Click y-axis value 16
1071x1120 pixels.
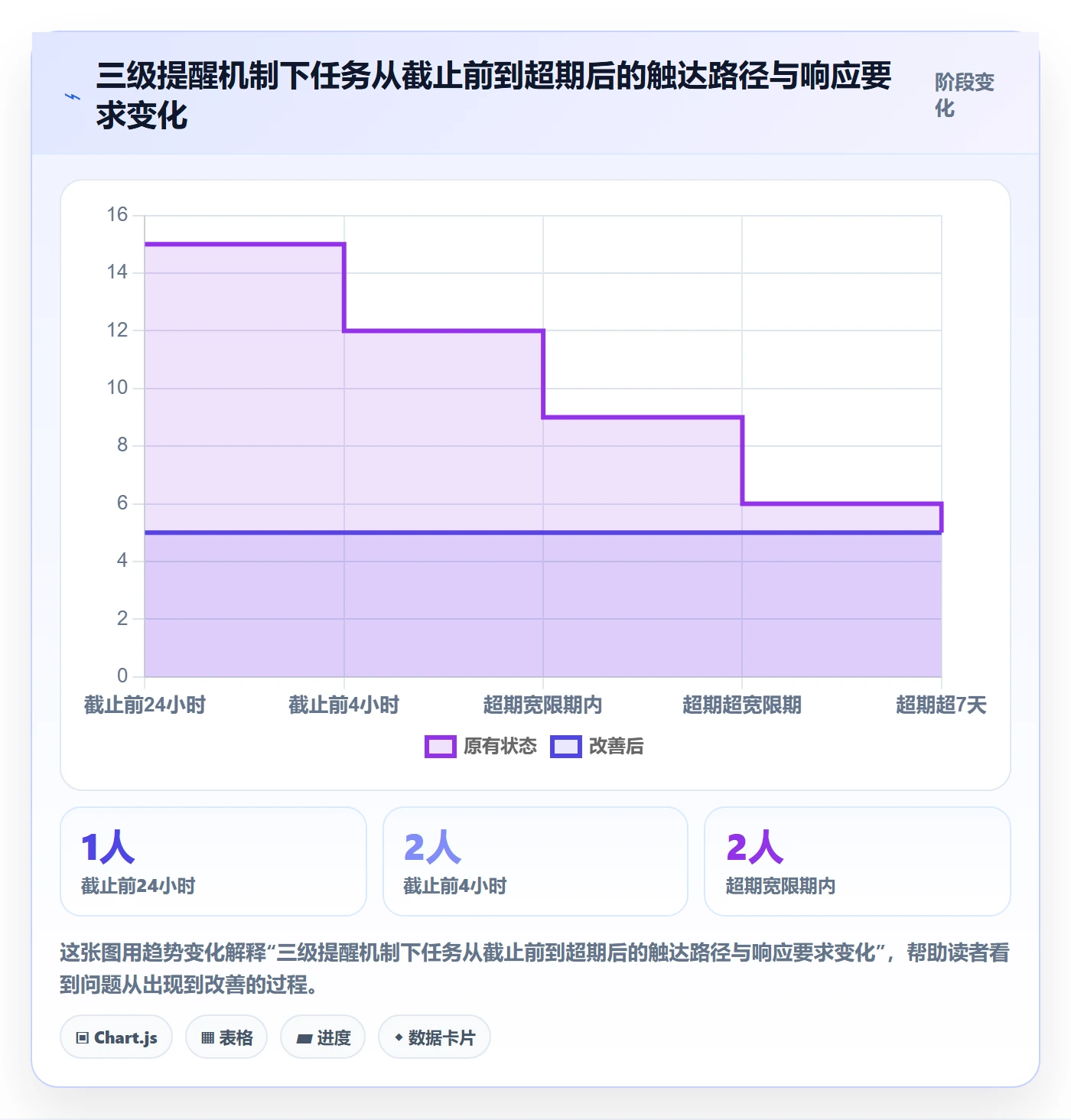117,215
